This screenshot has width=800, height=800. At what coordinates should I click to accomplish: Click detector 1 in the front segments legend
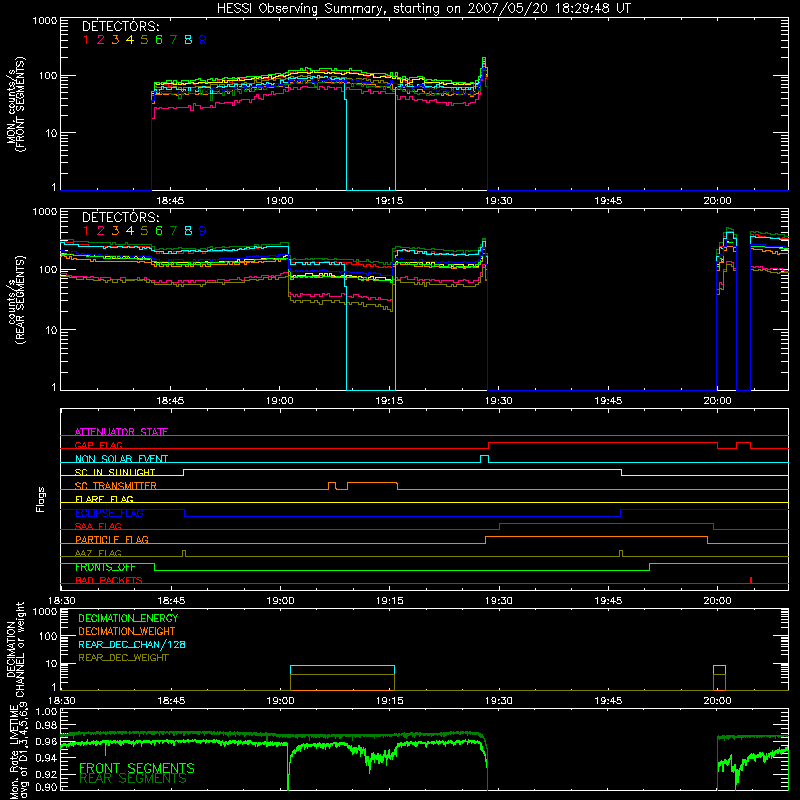86,40
